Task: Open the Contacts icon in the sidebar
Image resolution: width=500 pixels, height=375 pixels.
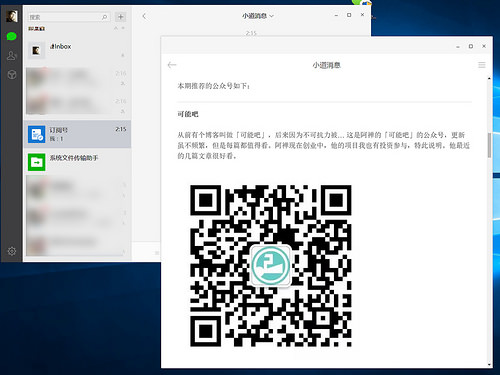Action: pyautogui.click(x=12, y=56)
